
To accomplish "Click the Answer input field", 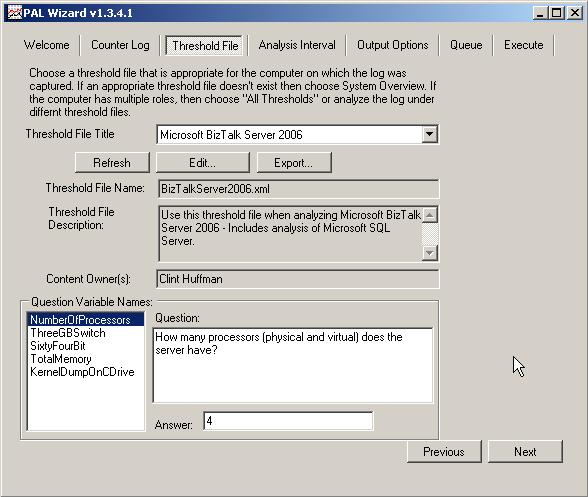I will point(288,421).
